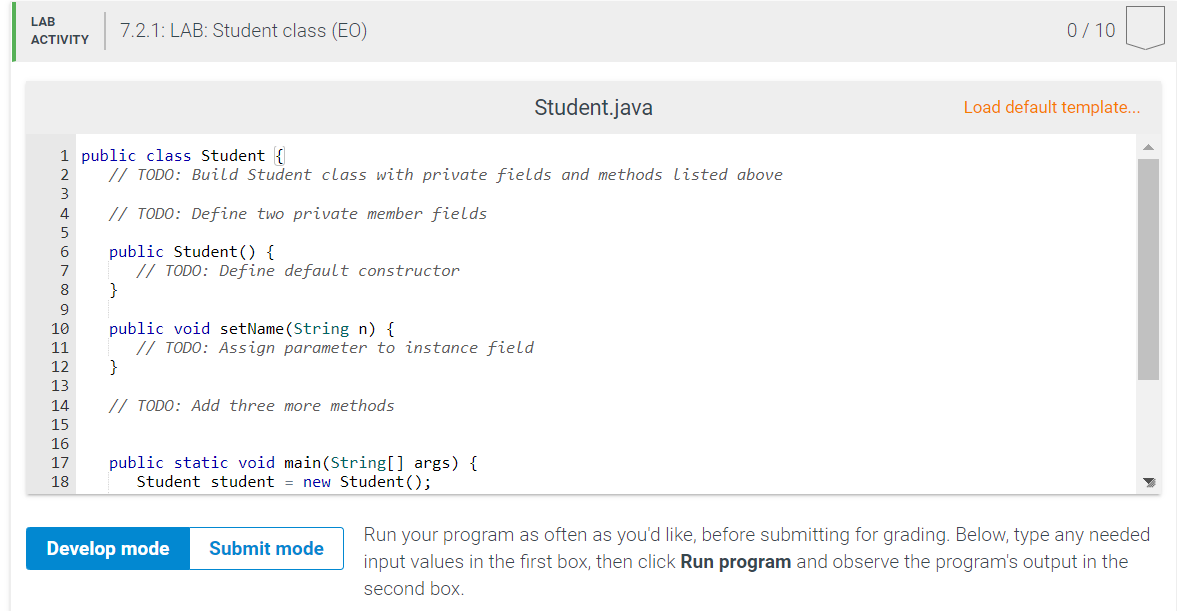Image resolution: width=1177 pixels, height=611 pixels.
Task: Click the String keyword on line 10
Action: [x=320, y=328]
